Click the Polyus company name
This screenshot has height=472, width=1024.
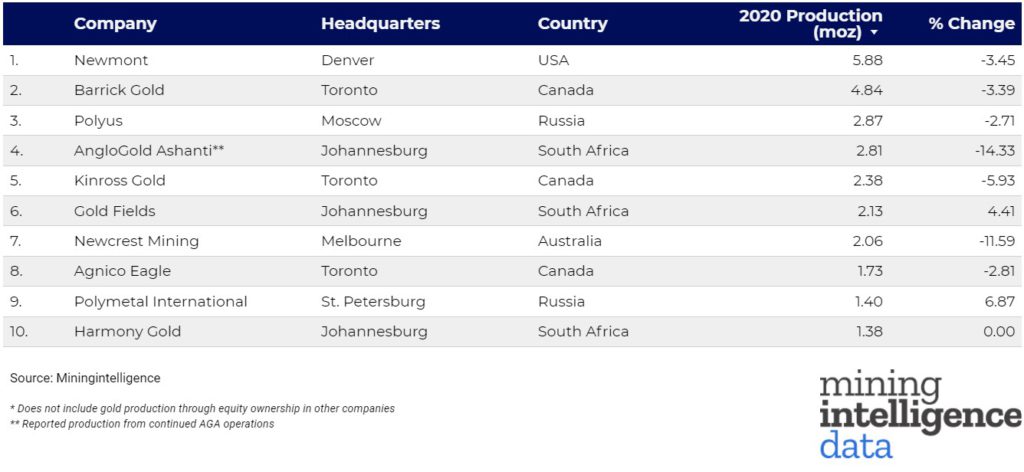(98, 120)
